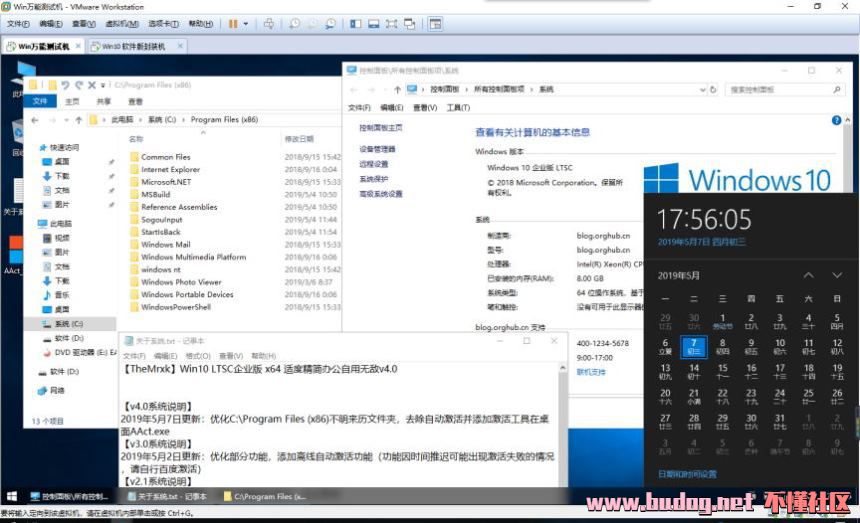Click the blue help icon in System window

836,120
